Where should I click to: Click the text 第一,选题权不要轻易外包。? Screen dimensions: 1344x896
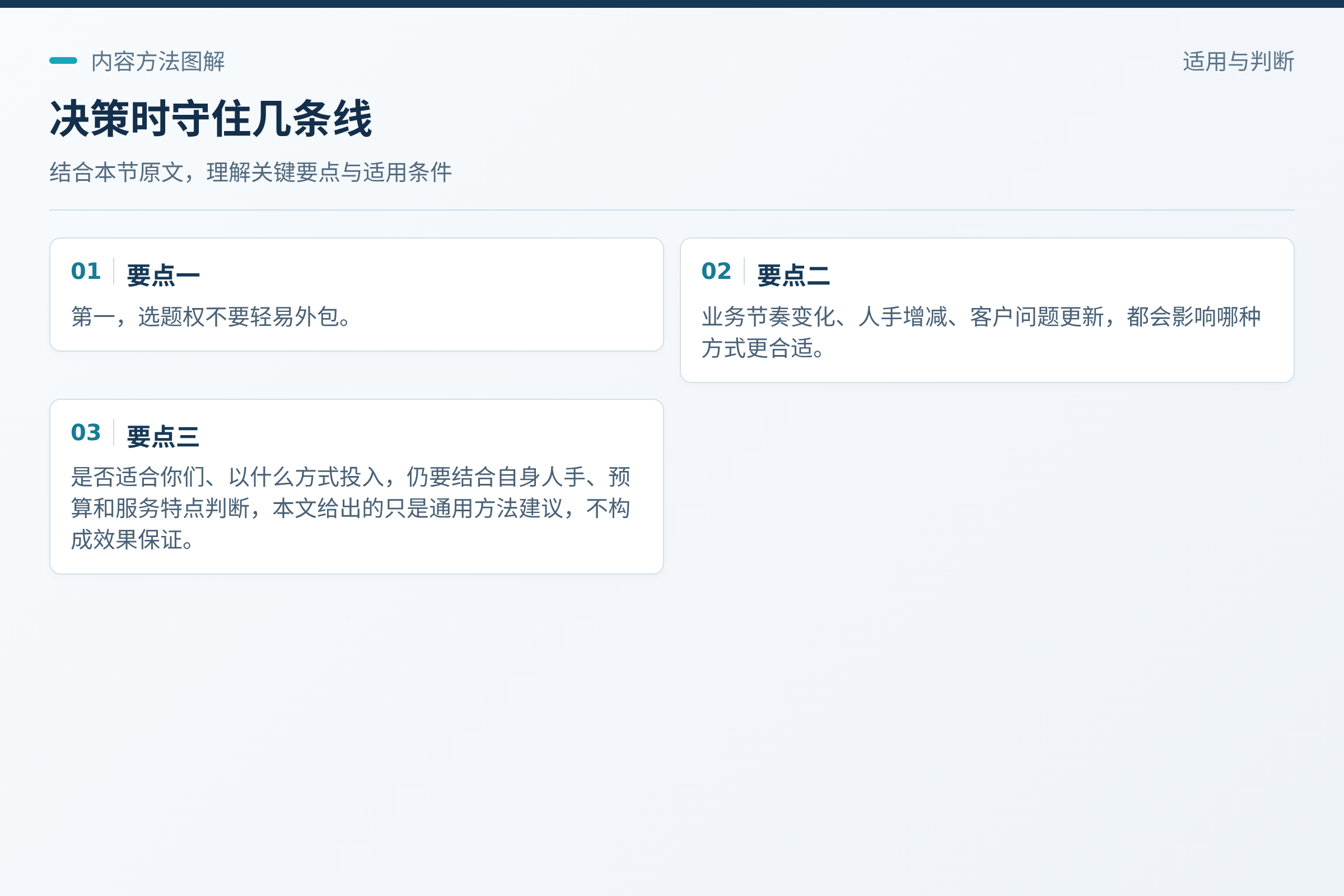click(211, 316)
